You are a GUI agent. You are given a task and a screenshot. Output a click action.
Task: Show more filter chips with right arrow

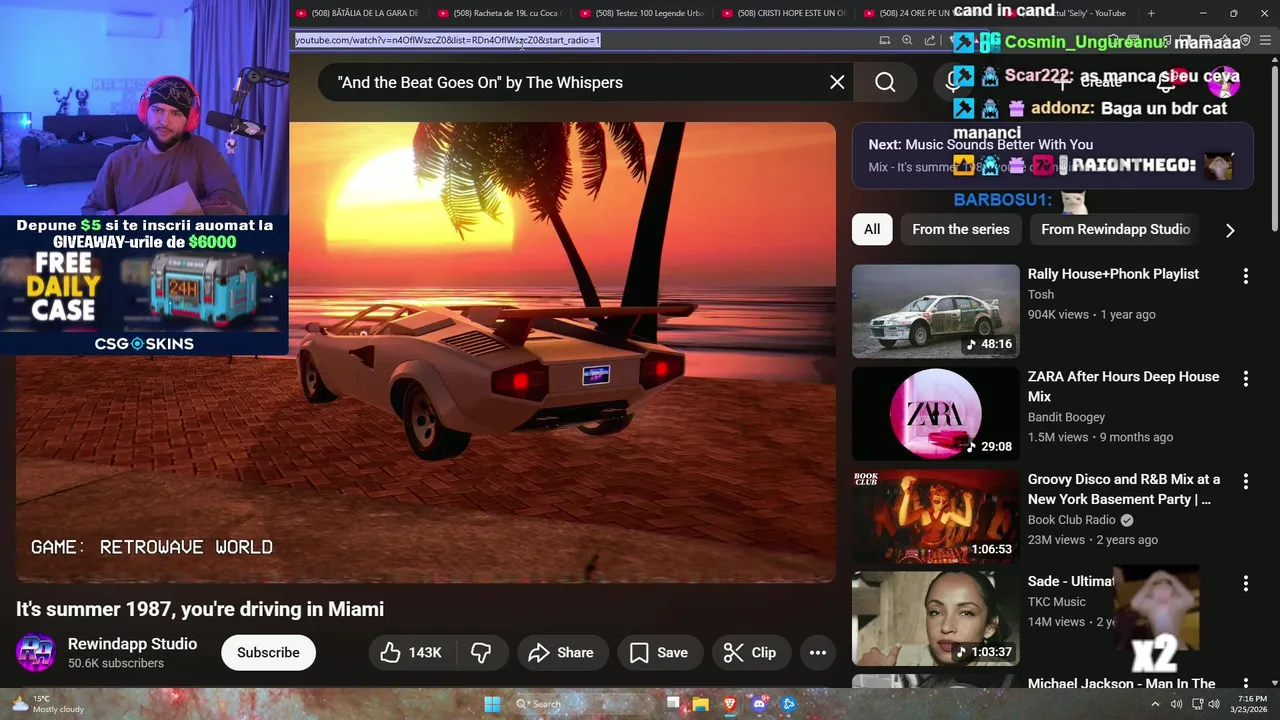(x=1230, y=230)
